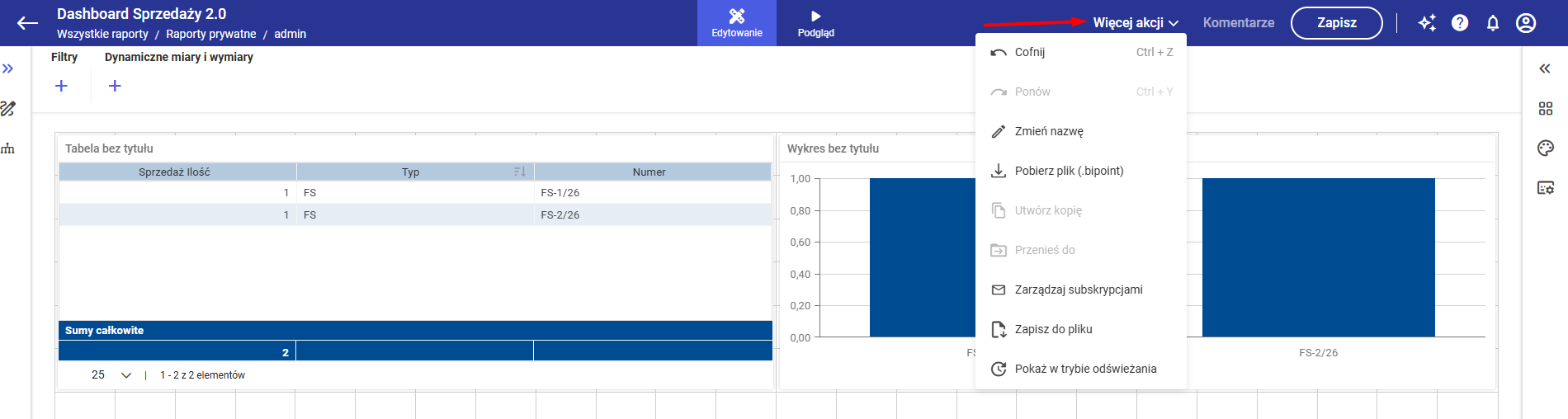Open the color palette theme icon

click(x=1546, y=148)
